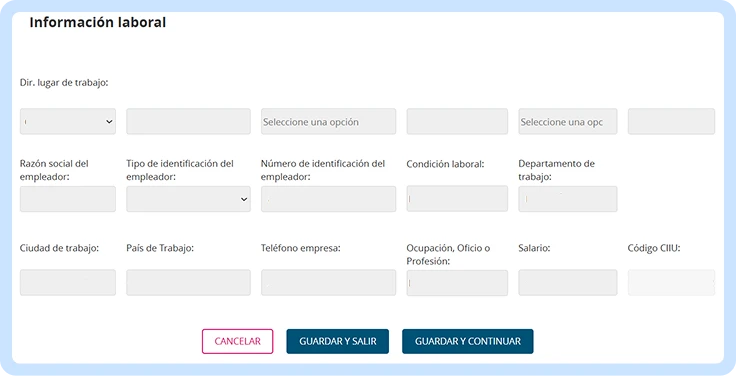Focus País de Trabajo field
Screen dimensions: 736x376
pos(188,283)
